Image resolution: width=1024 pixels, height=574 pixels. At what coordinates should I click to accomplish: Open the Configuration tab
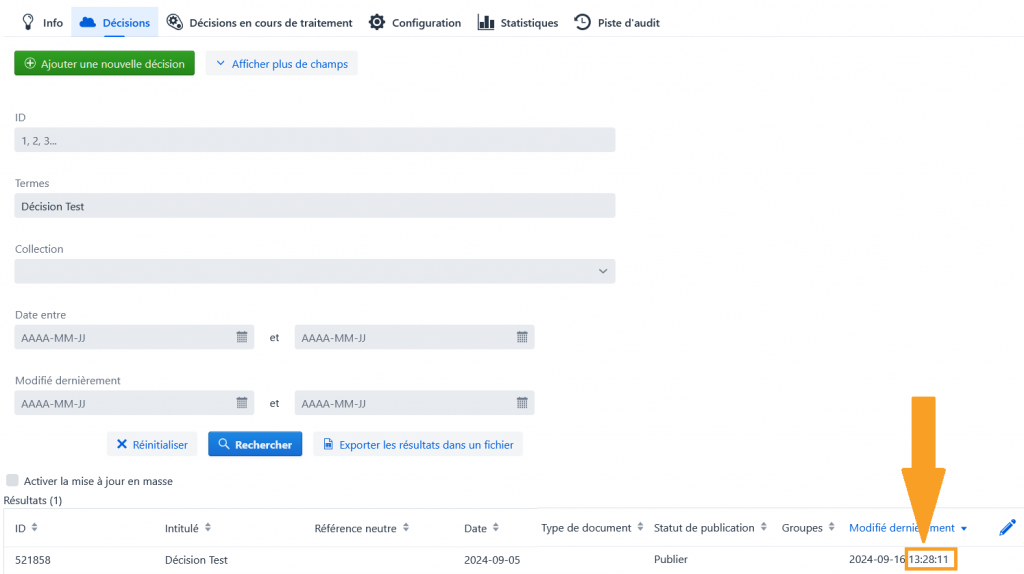(415, 22)
